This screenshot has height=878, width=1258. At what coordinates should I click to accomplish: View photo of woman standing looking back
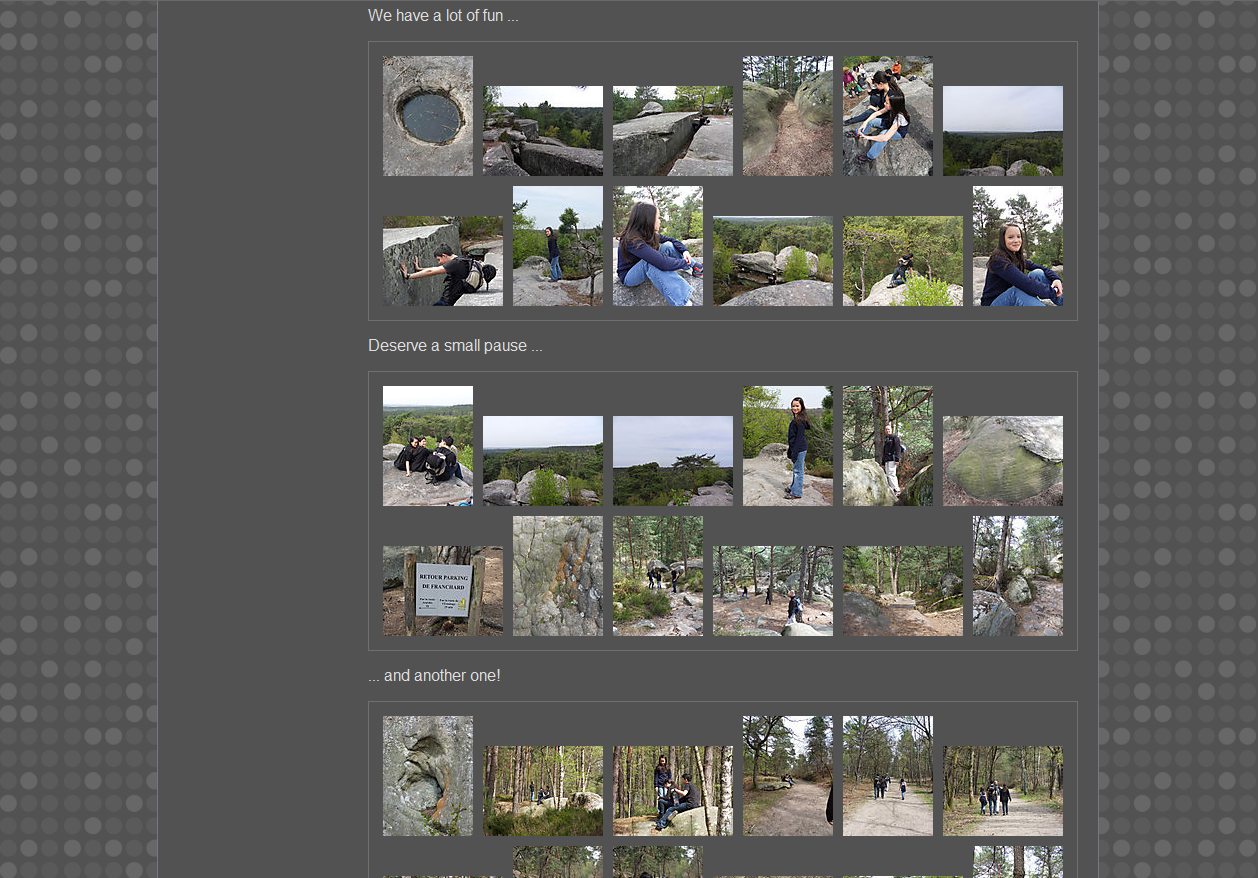point(787,446)
